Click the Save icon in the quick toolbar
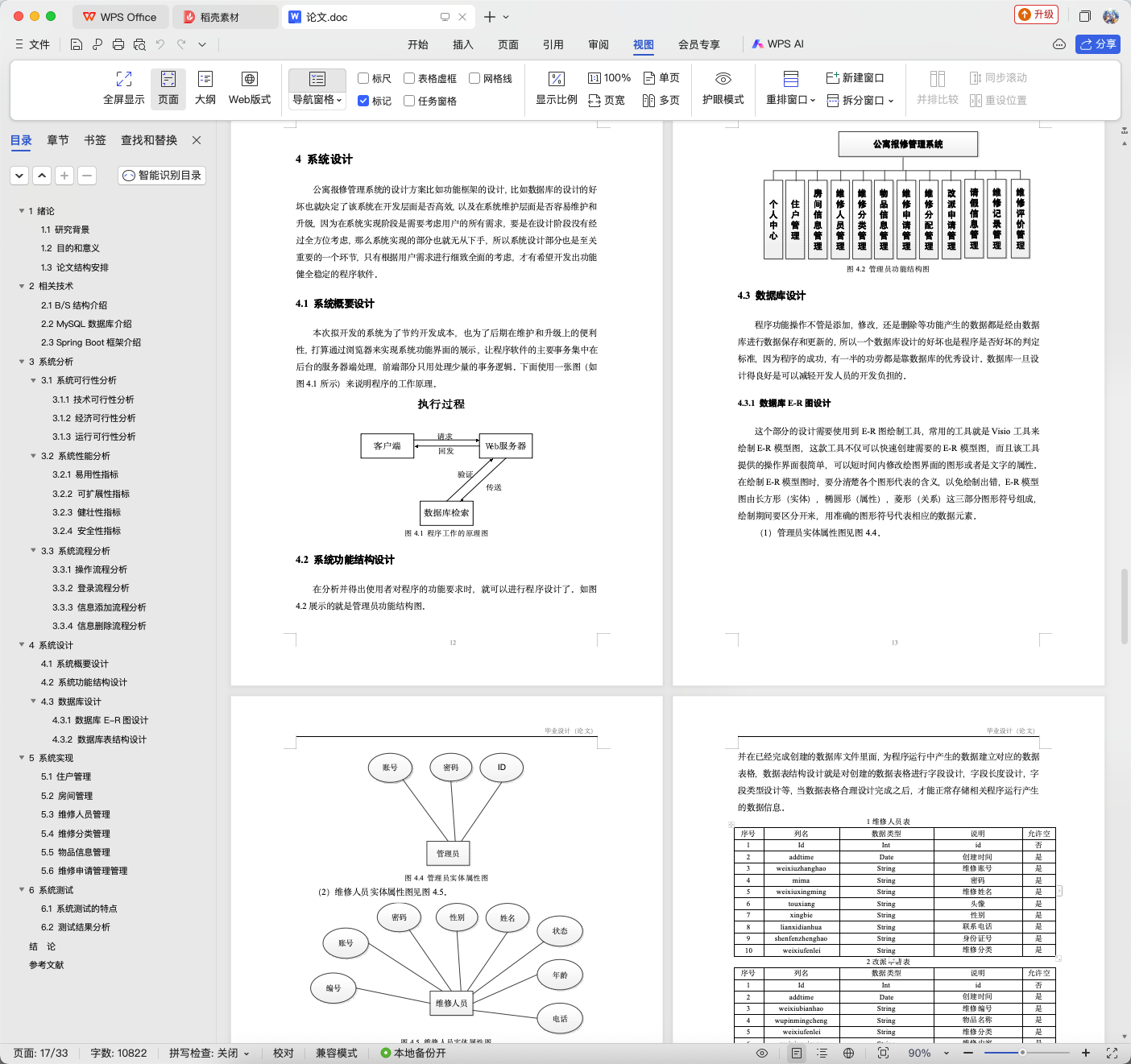Viewport: 1131px width, 1064px height. [77, 44]
